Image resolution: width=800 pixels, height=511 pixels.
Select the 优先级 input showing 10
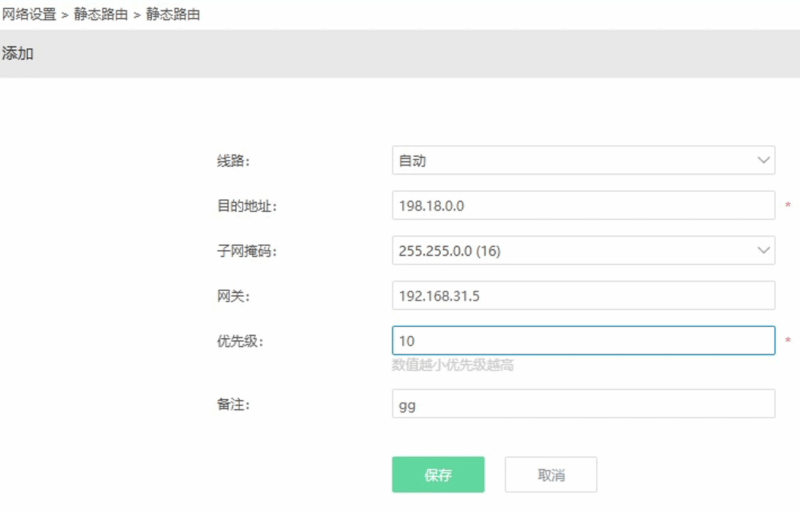tap(583, 340)
